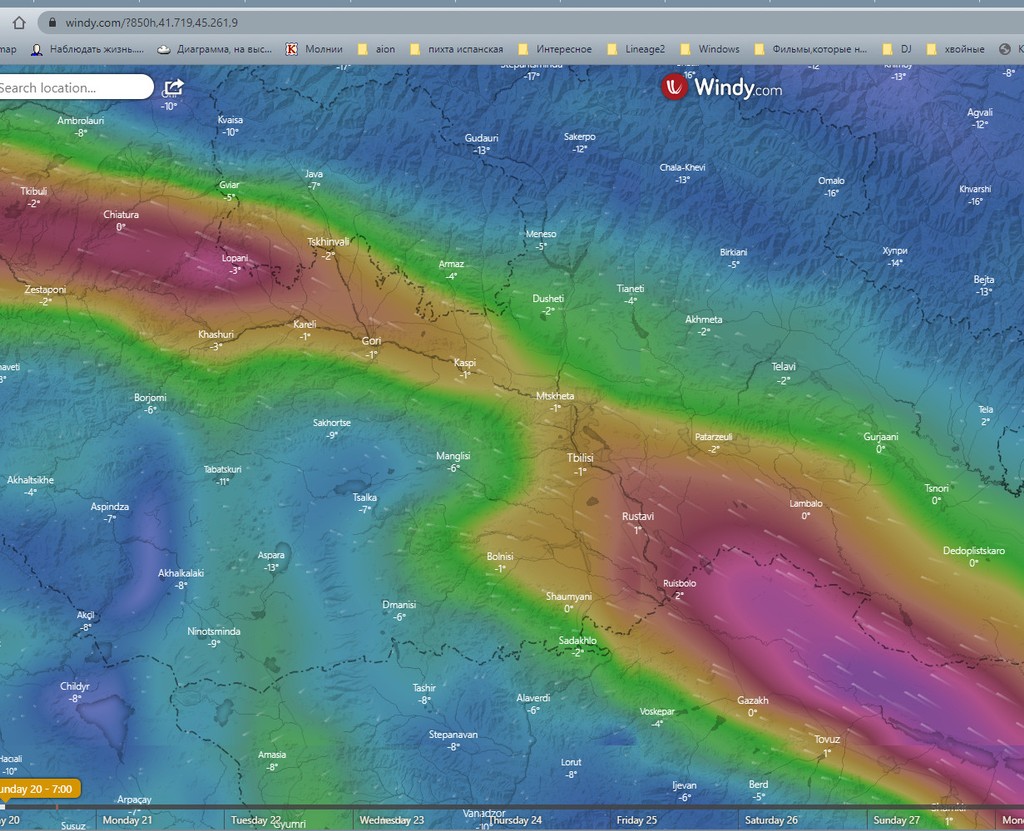Click the share icon next to search
The width and height of the screenshot is (1024, 831).
(x=173, y=88)
